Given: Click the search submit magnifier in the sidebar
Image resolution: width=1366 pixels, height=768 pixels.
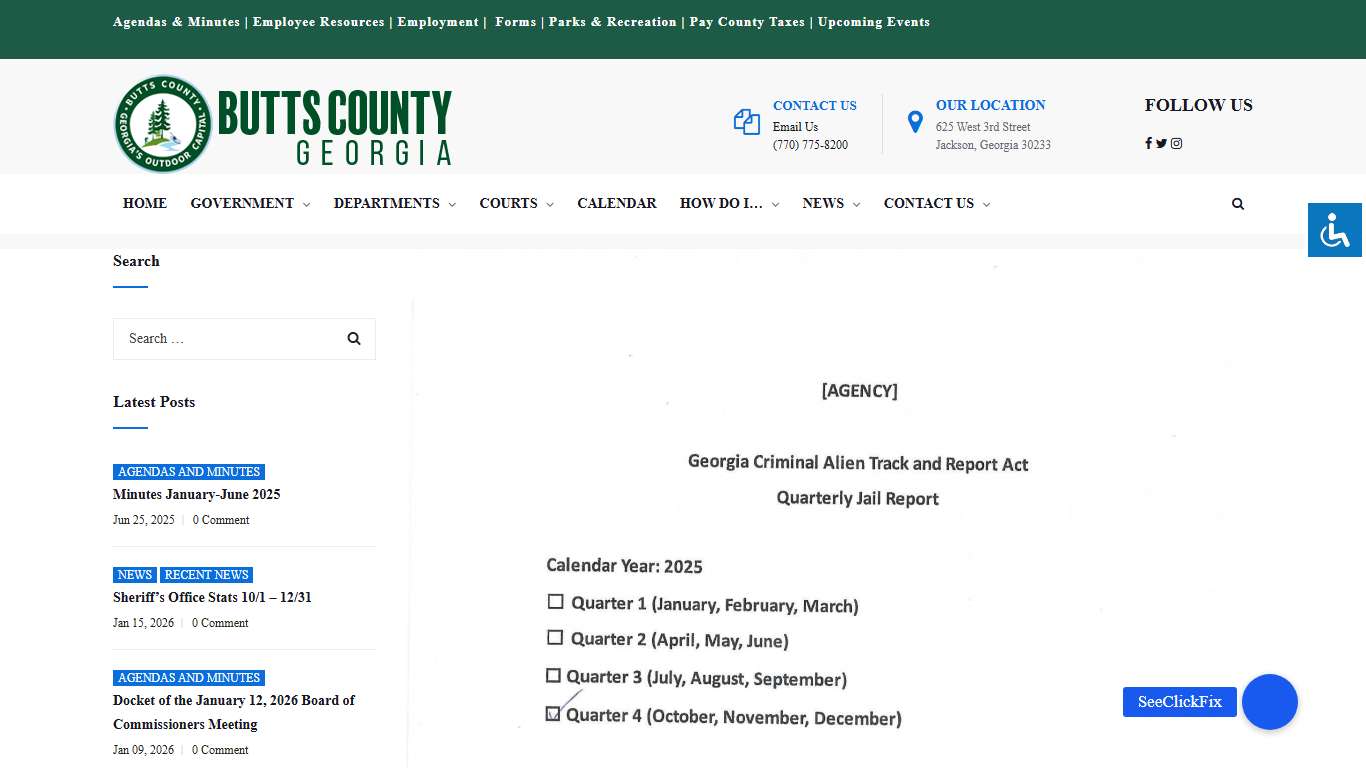Looking at the screenshot, I should (x=354, y=338).
